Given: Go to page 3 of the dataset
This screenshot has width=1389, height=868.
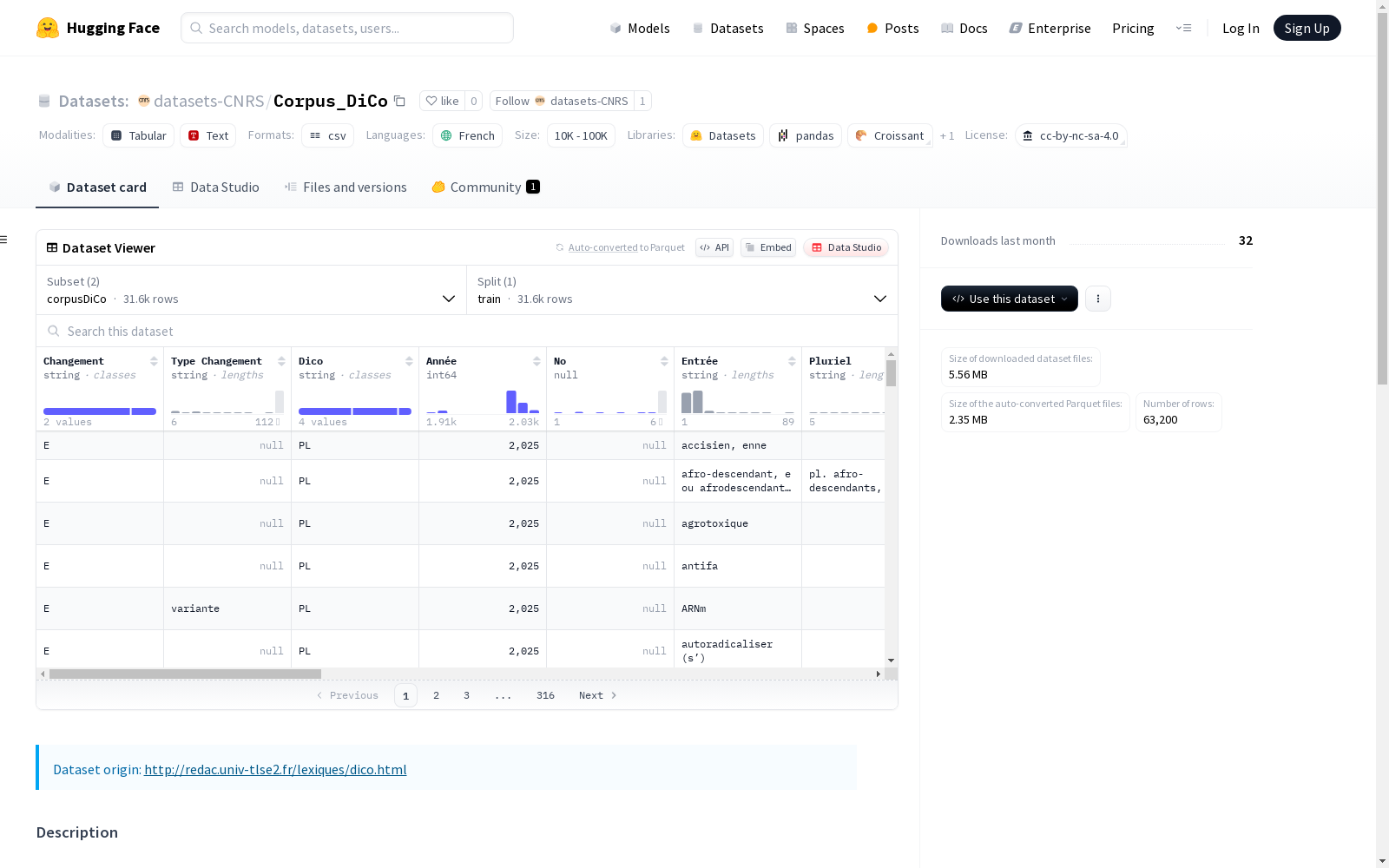Looking at the screenshot, I should click(x=466, y=695).
